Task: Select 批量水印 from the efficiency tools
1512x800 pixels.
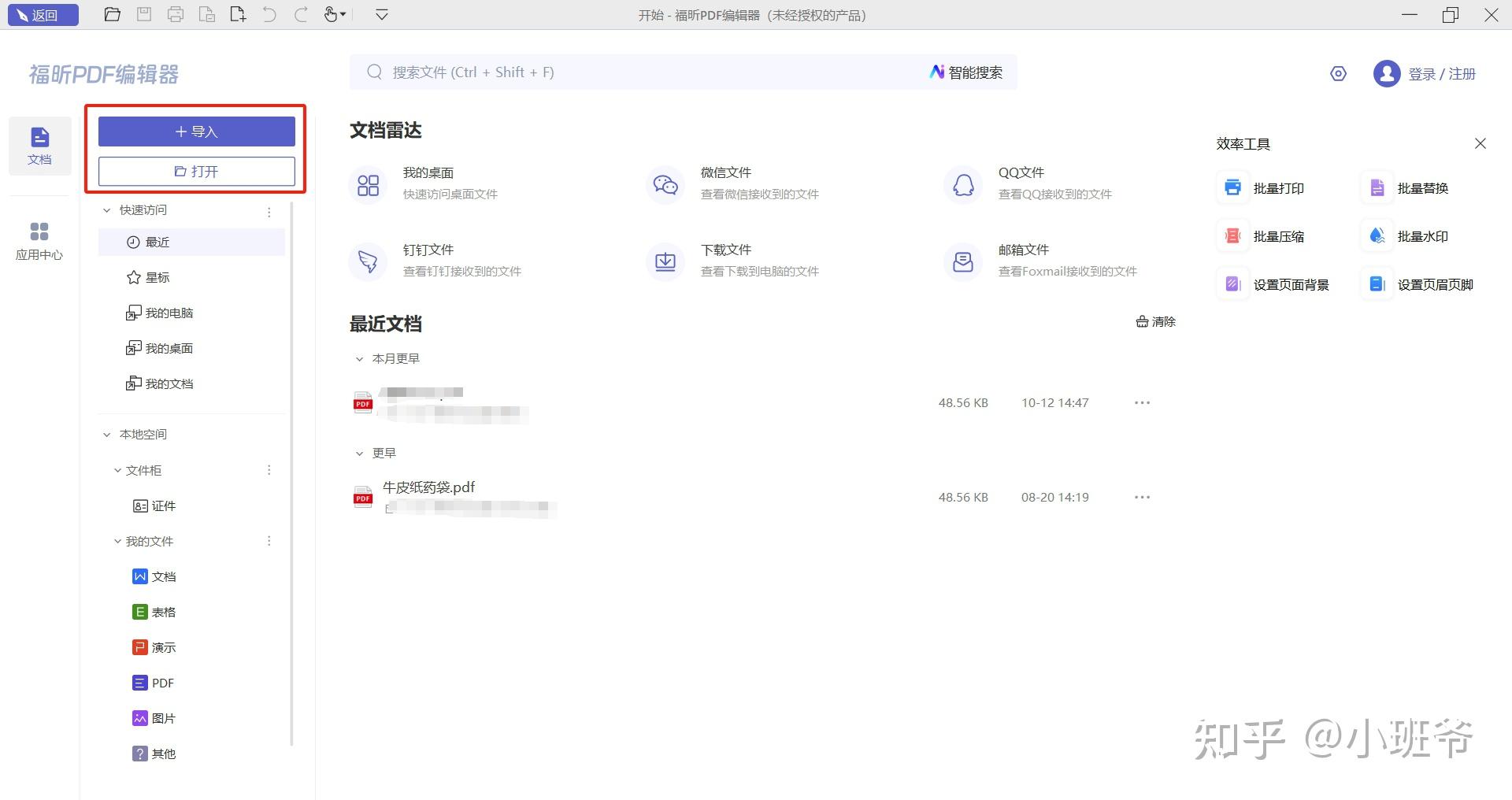Action: 1422,235
